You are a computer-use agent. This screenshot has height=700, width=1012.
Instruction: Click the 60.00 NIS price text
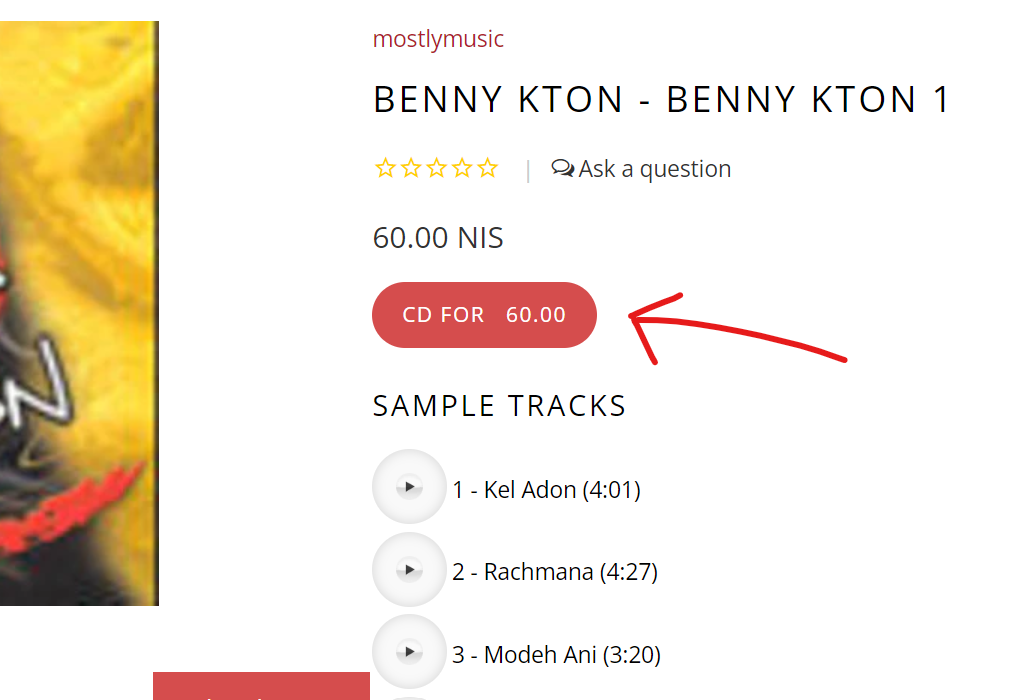(x=438, y=238)
